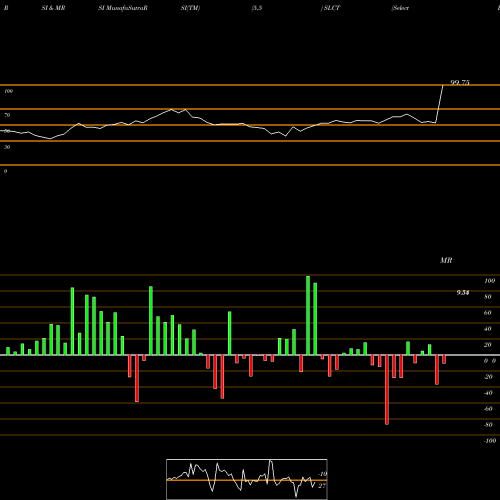Screen dimensions: 500x500
Task: Click the MR axis label 80
Action: tap(488, 297)
